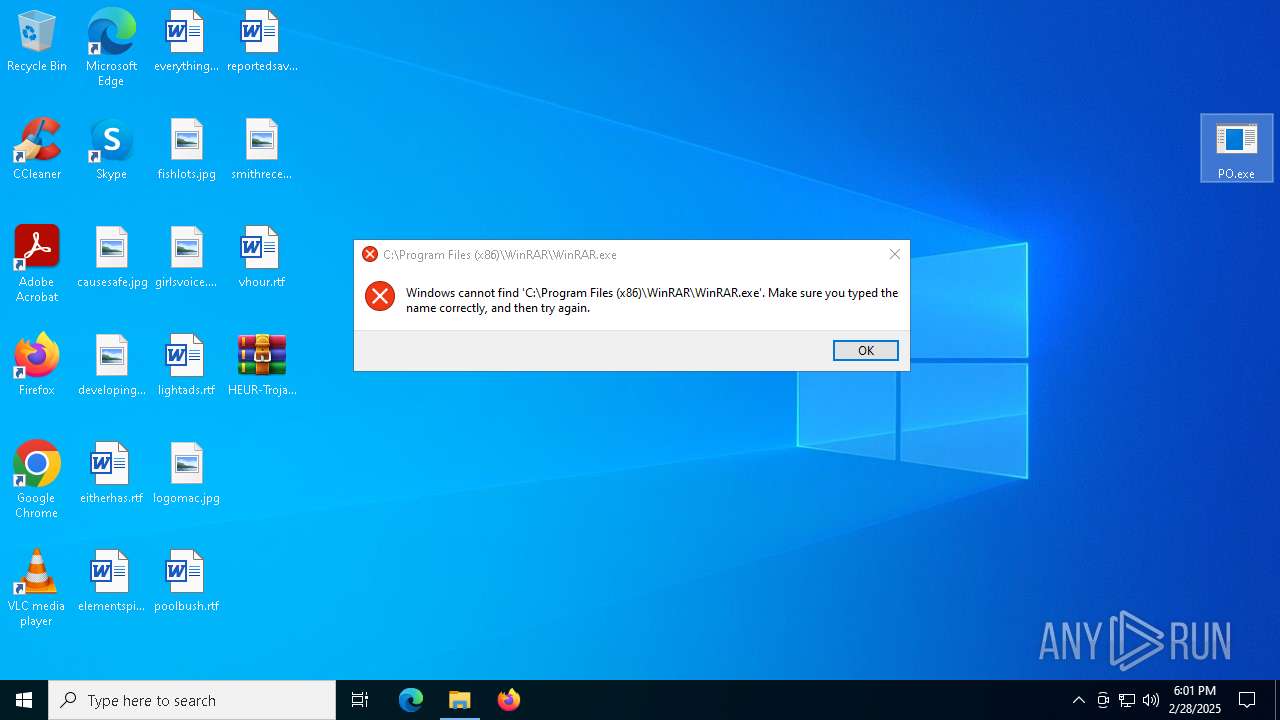1280x720 pixels.
Task: Open Microsoft Edge from the taskbar
Action: (x=411, y=700)
